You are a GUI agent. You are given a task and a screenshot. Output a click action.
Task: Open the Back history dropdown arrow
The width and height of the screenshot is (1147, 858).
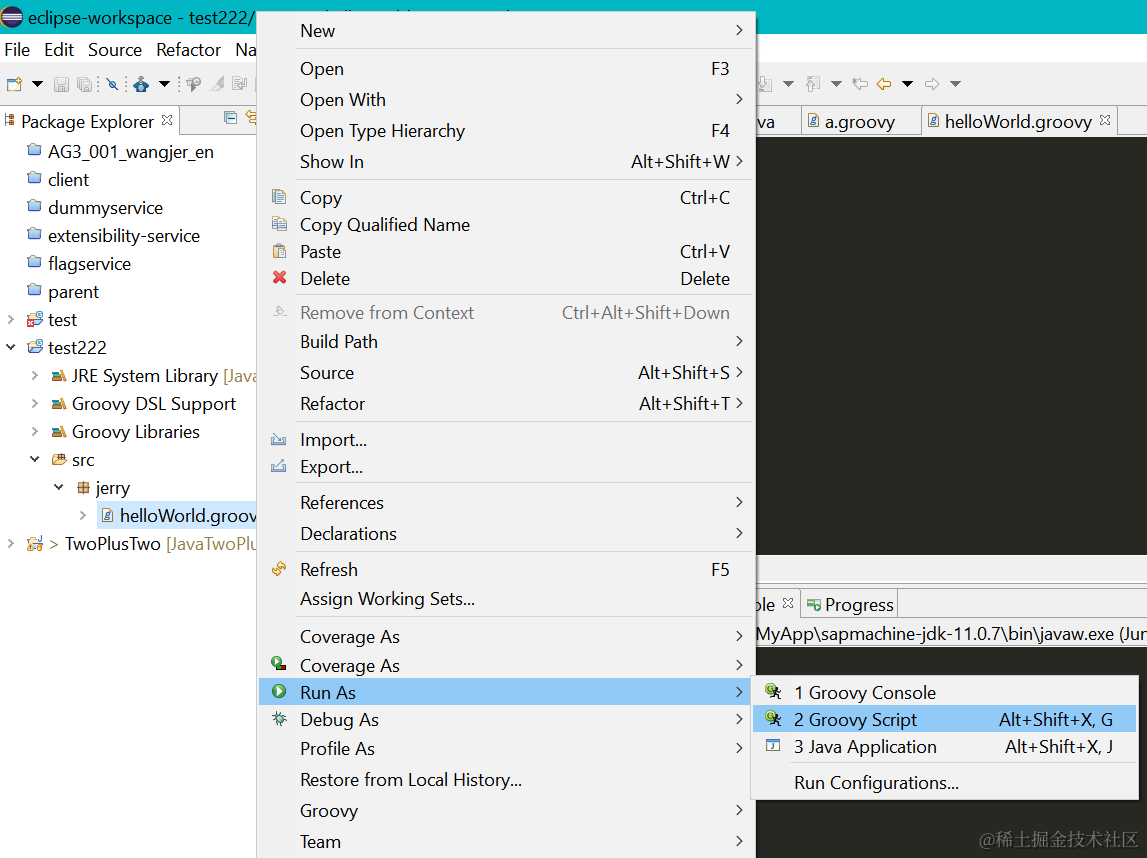908,84
